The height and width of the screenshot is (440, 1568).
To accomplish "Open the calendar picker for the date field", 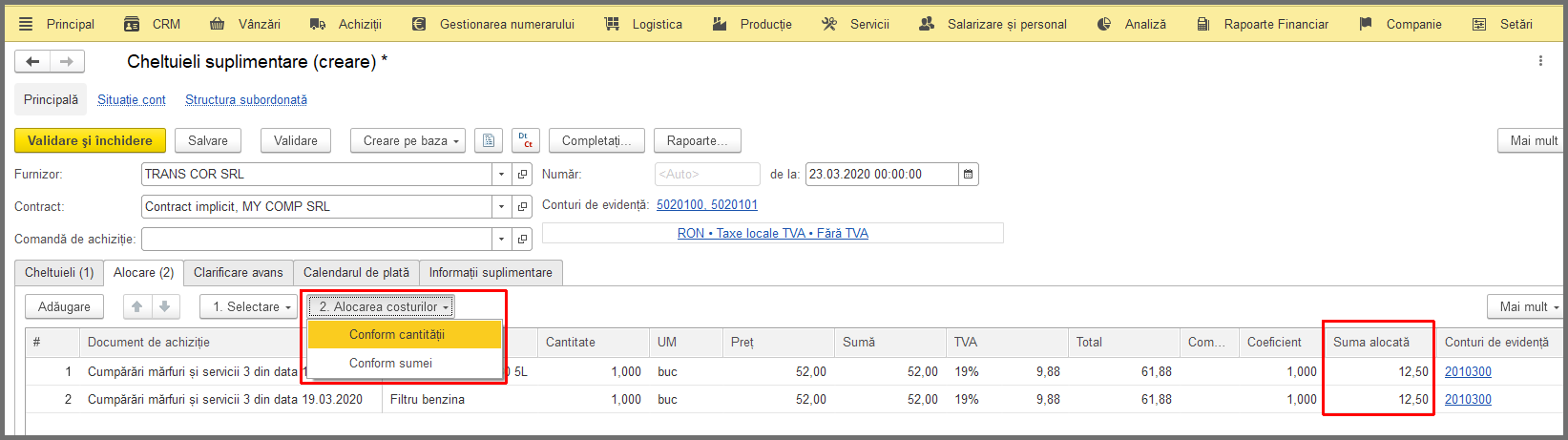I will coord(968,175).
